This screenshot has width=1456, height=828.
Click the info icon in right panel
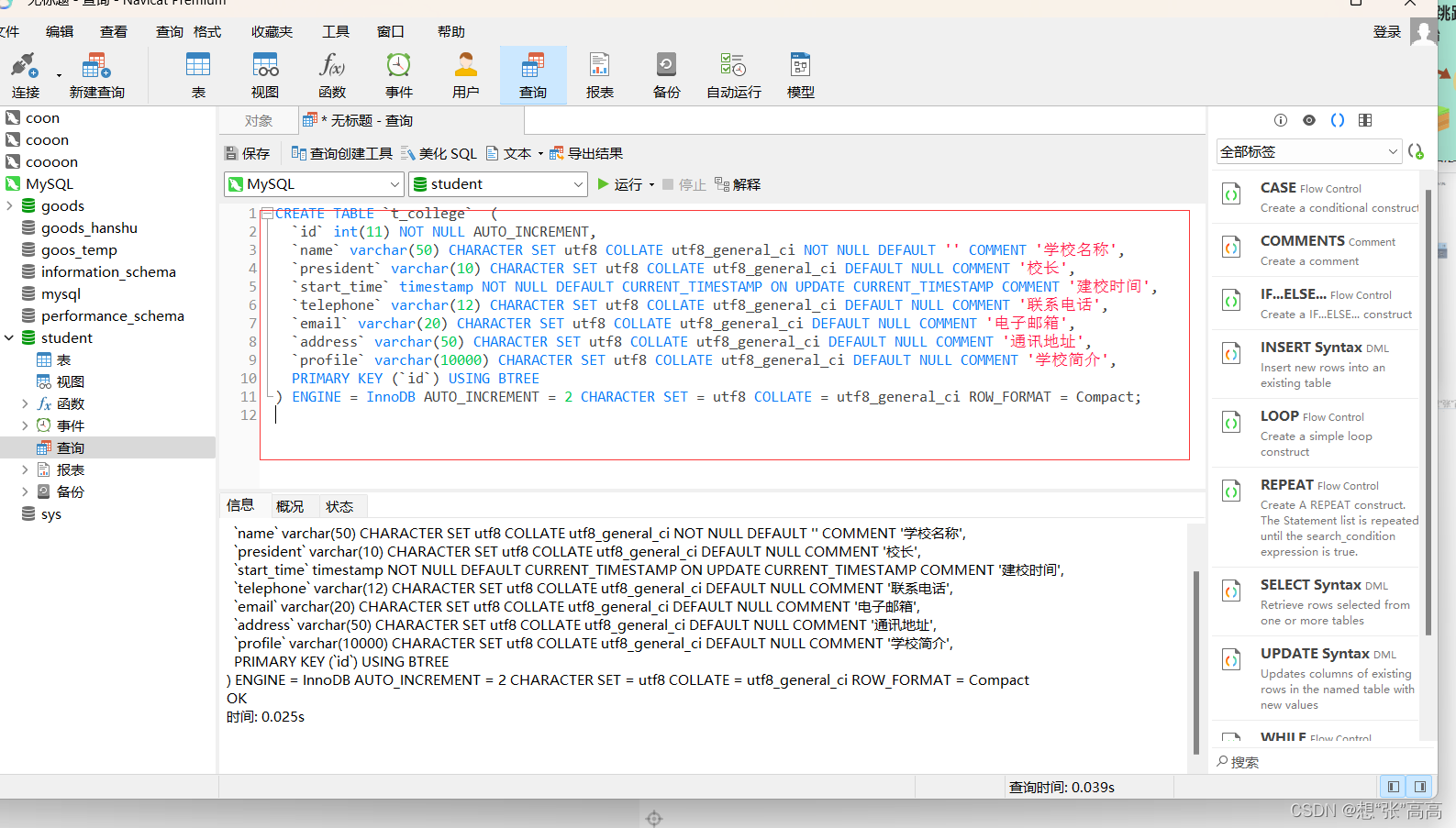click(x=1281, y=120)
